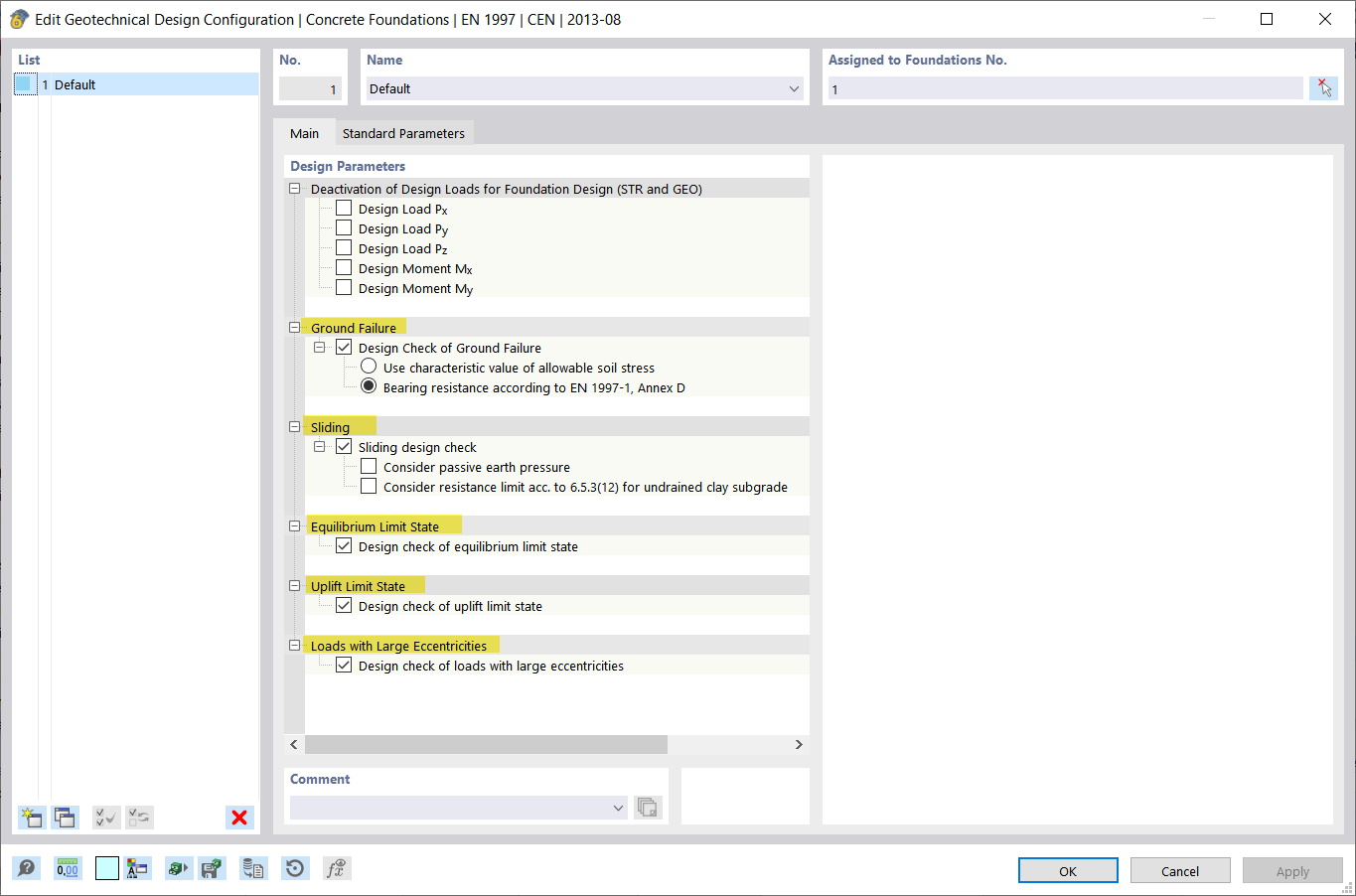Toggle Design Moment My checkbox
1356x896 pixels.
(x=344, y=287)
